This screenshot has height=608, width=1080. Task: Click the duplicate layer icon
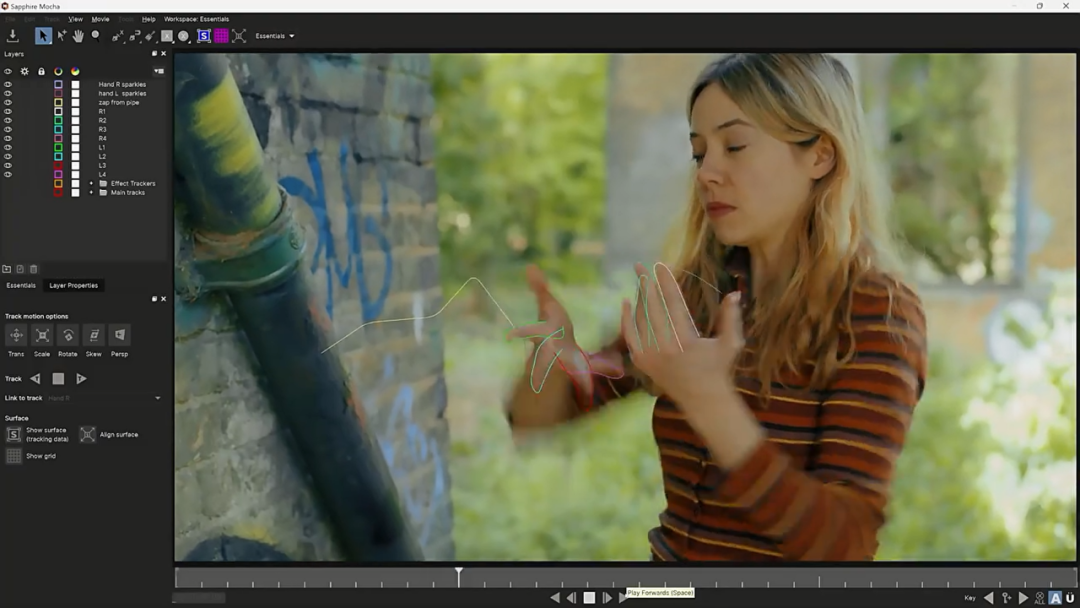click(20, 269)
